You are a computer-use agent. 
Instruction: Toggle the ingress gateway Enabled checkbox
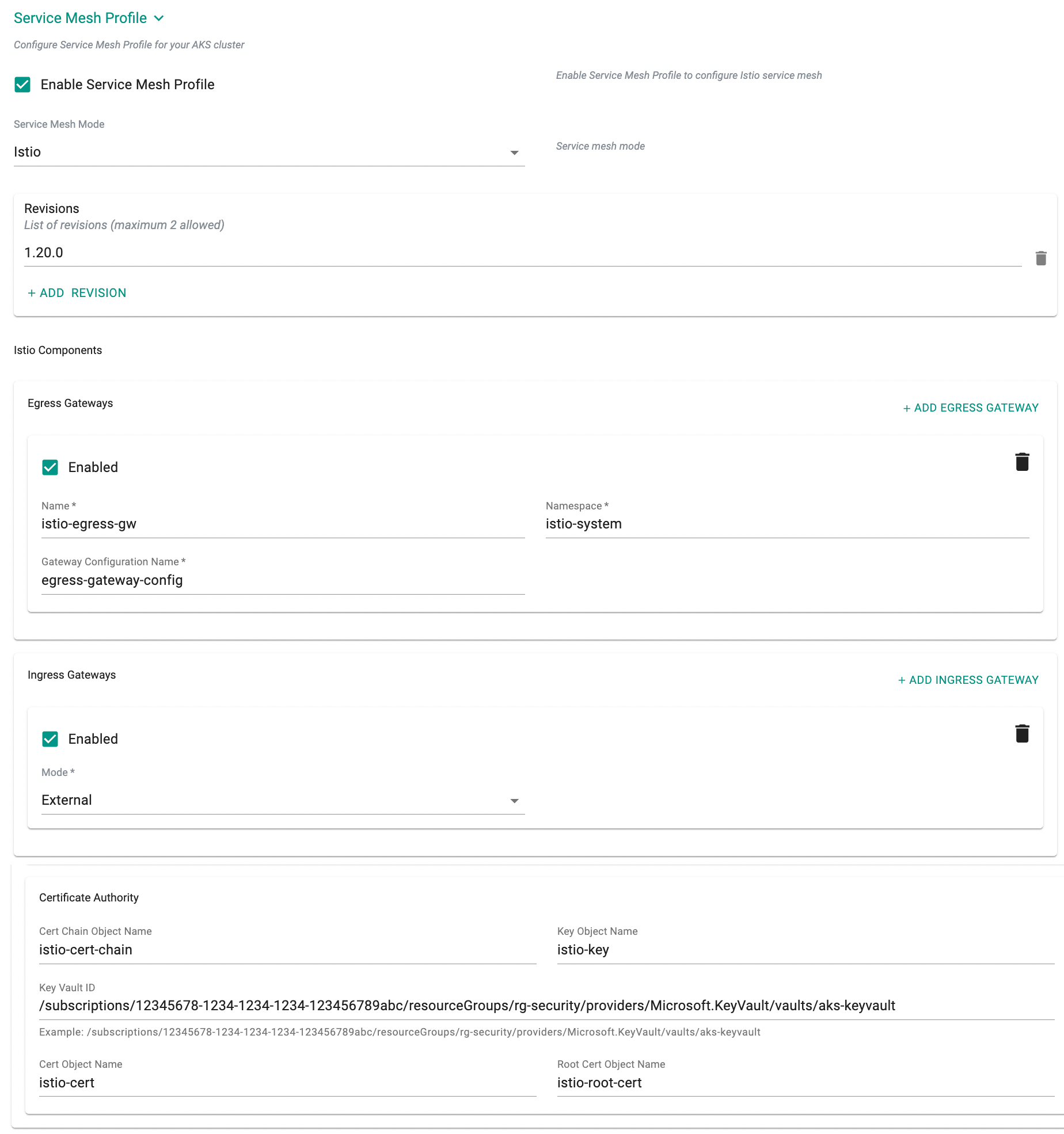click(50, 739)
